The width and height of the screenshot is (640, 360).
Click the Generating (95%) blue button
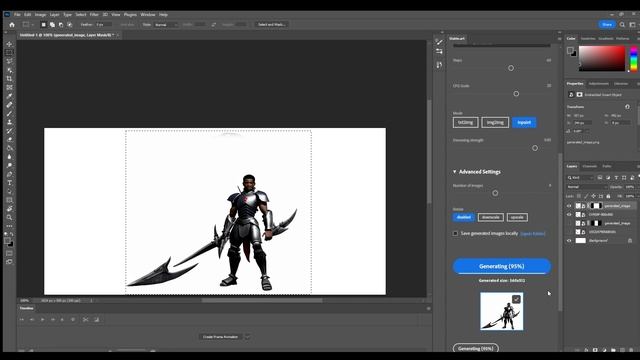pos(502,266)
